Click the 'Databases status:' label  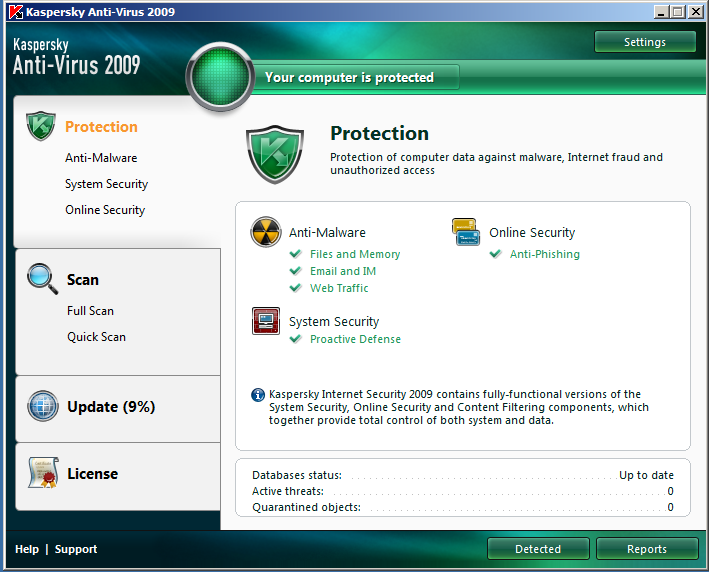click(297, 475)
